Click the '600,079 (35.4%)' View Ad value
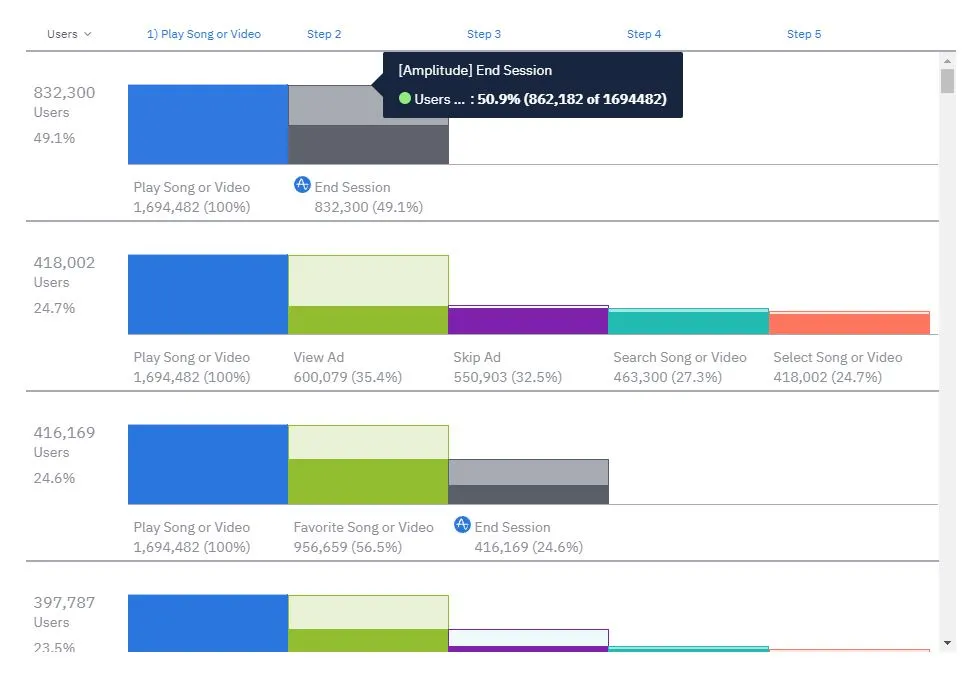973x673 pixels. tap(348, 377)
